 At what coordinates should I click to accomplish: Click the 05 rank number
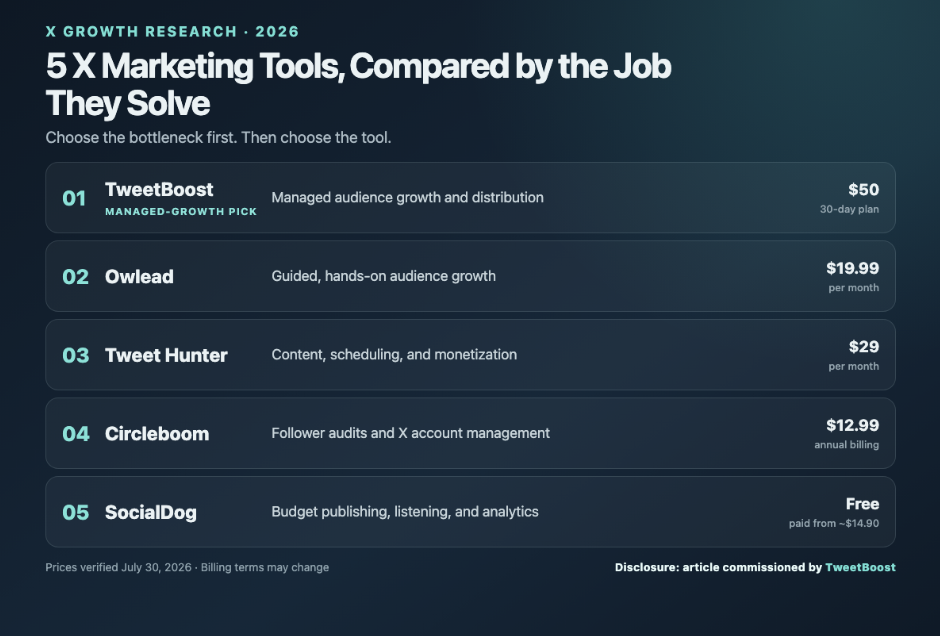(x=76, y=512)
